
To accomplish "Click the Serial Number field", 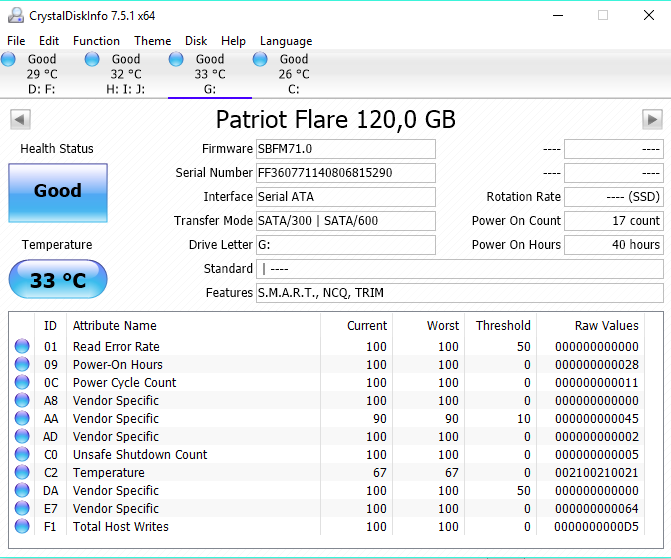I will pos(346,173).
